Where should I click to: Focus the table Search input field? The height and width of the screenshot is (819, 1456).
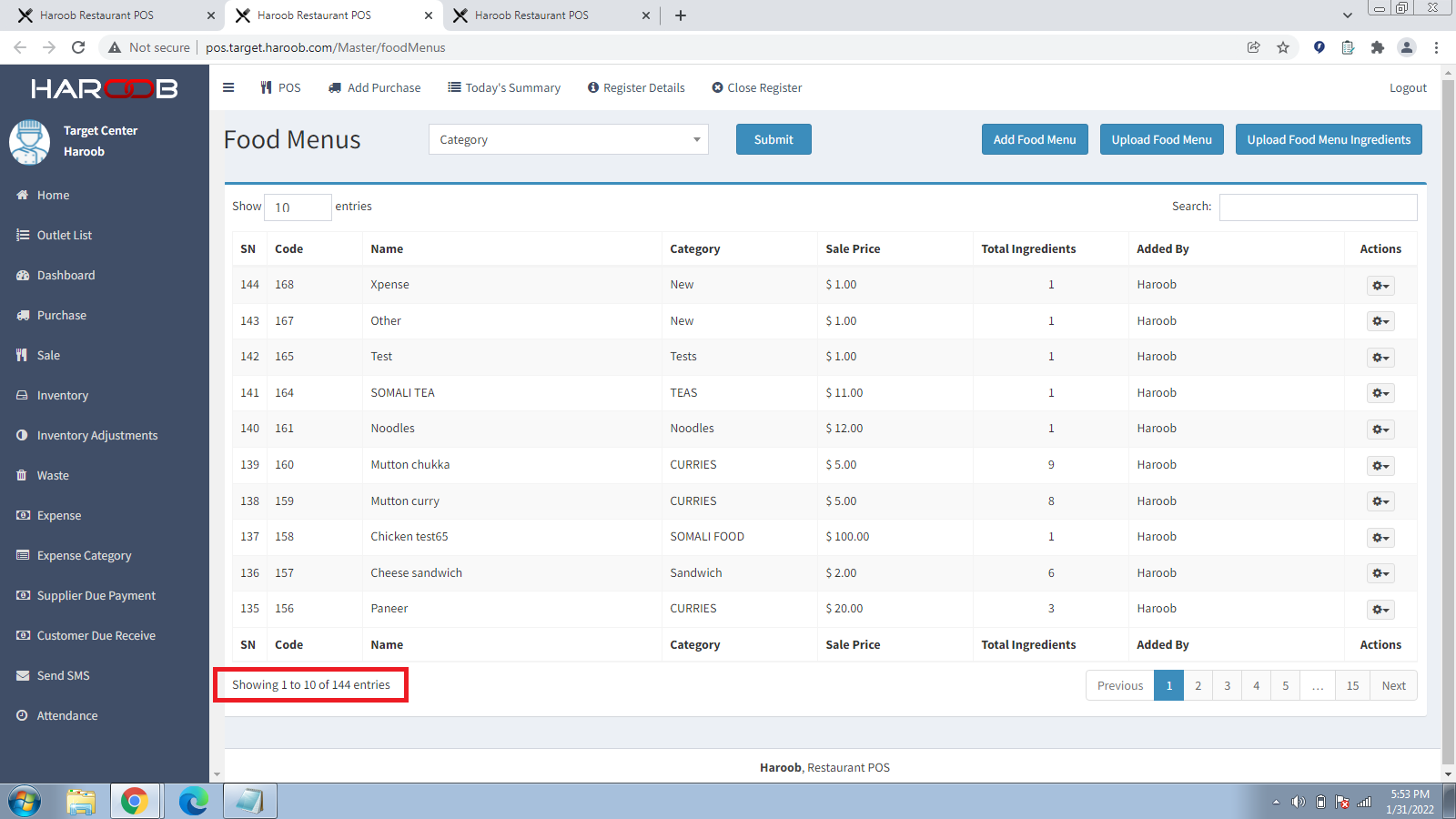coord(1318,207)
